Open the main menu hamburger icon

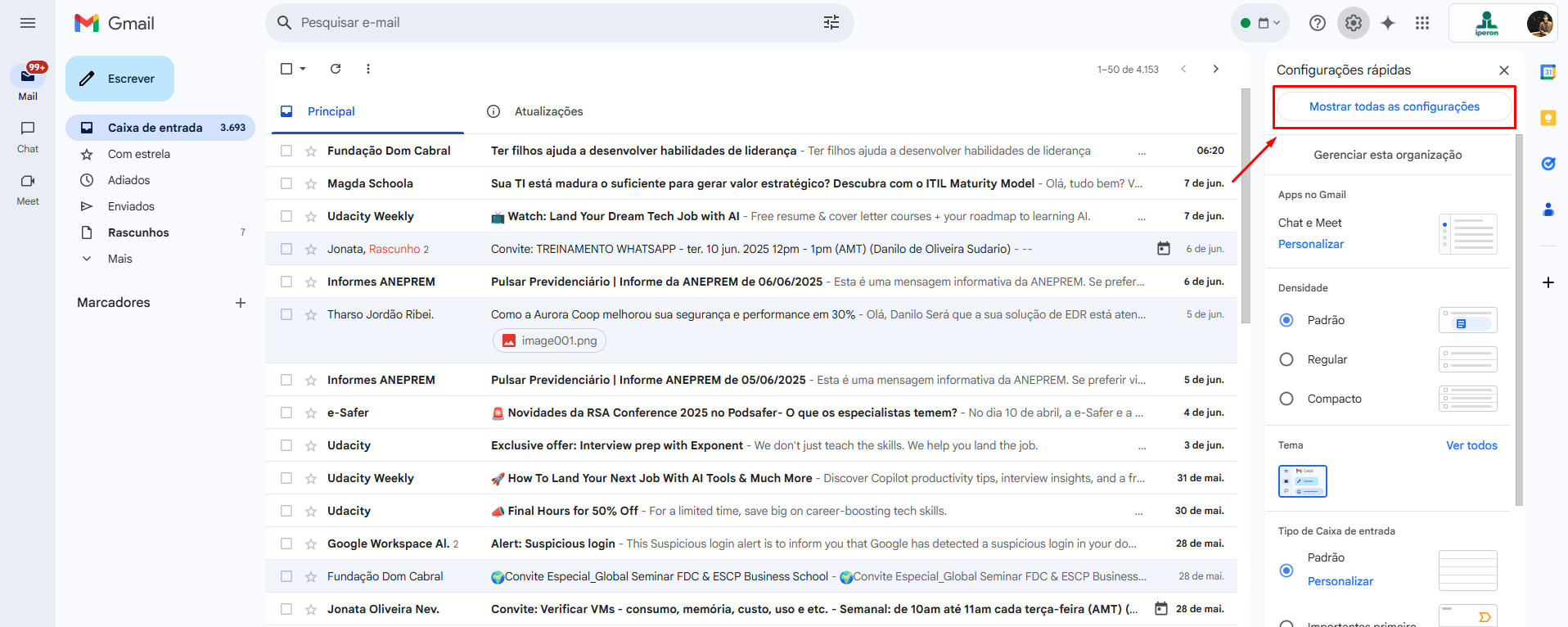[28, 23]
